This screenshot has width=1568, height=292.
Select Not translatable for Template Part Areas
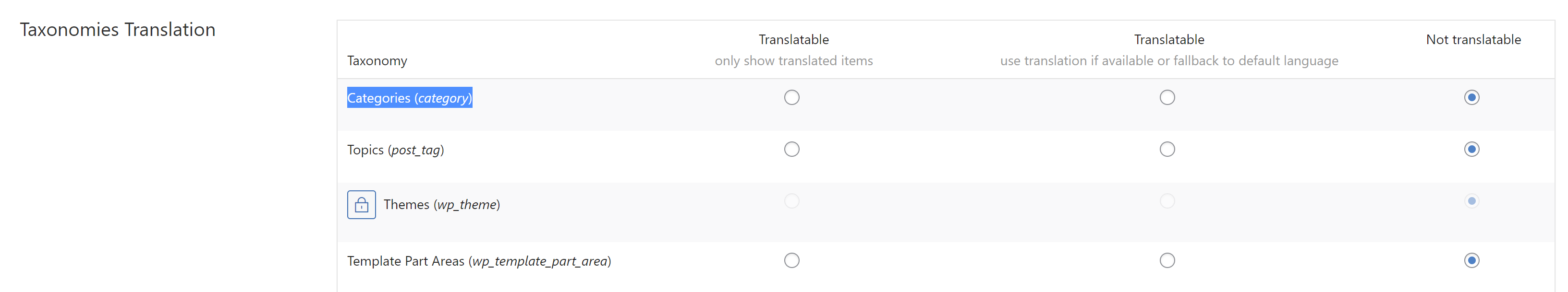coord(1471,261)
